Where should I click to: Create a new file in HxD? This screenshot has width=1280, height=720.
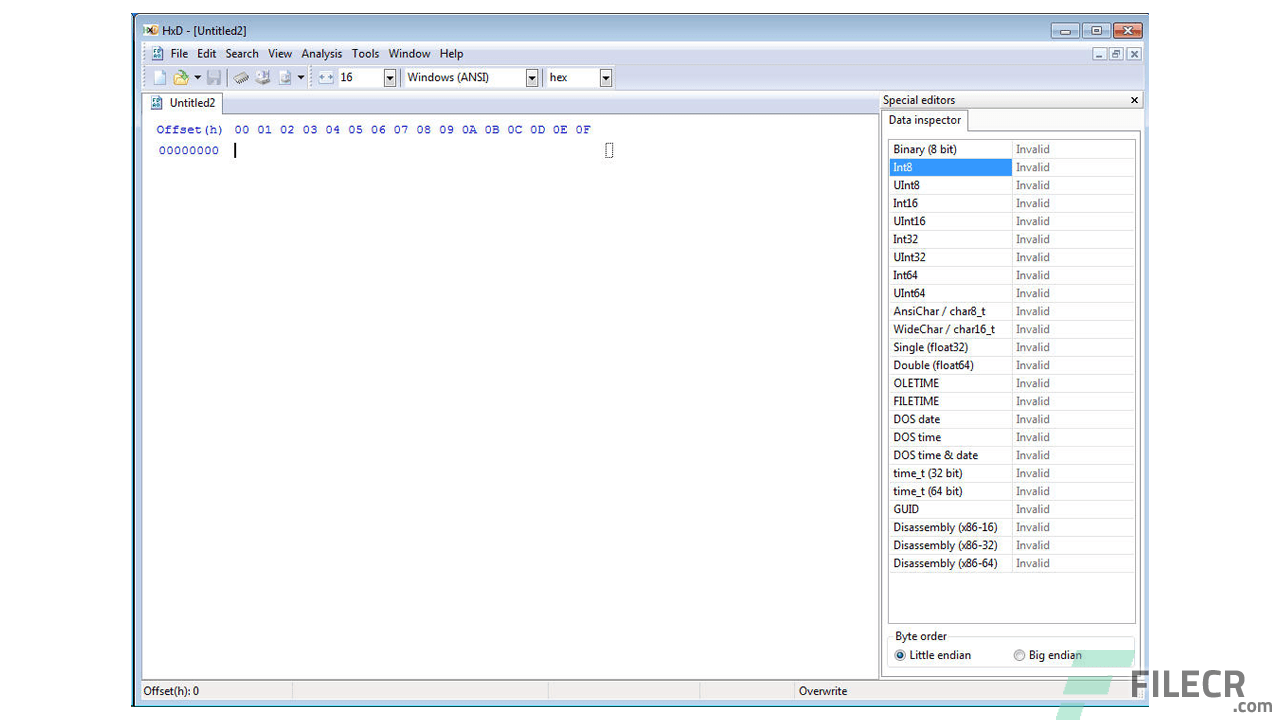coord(159,77)
